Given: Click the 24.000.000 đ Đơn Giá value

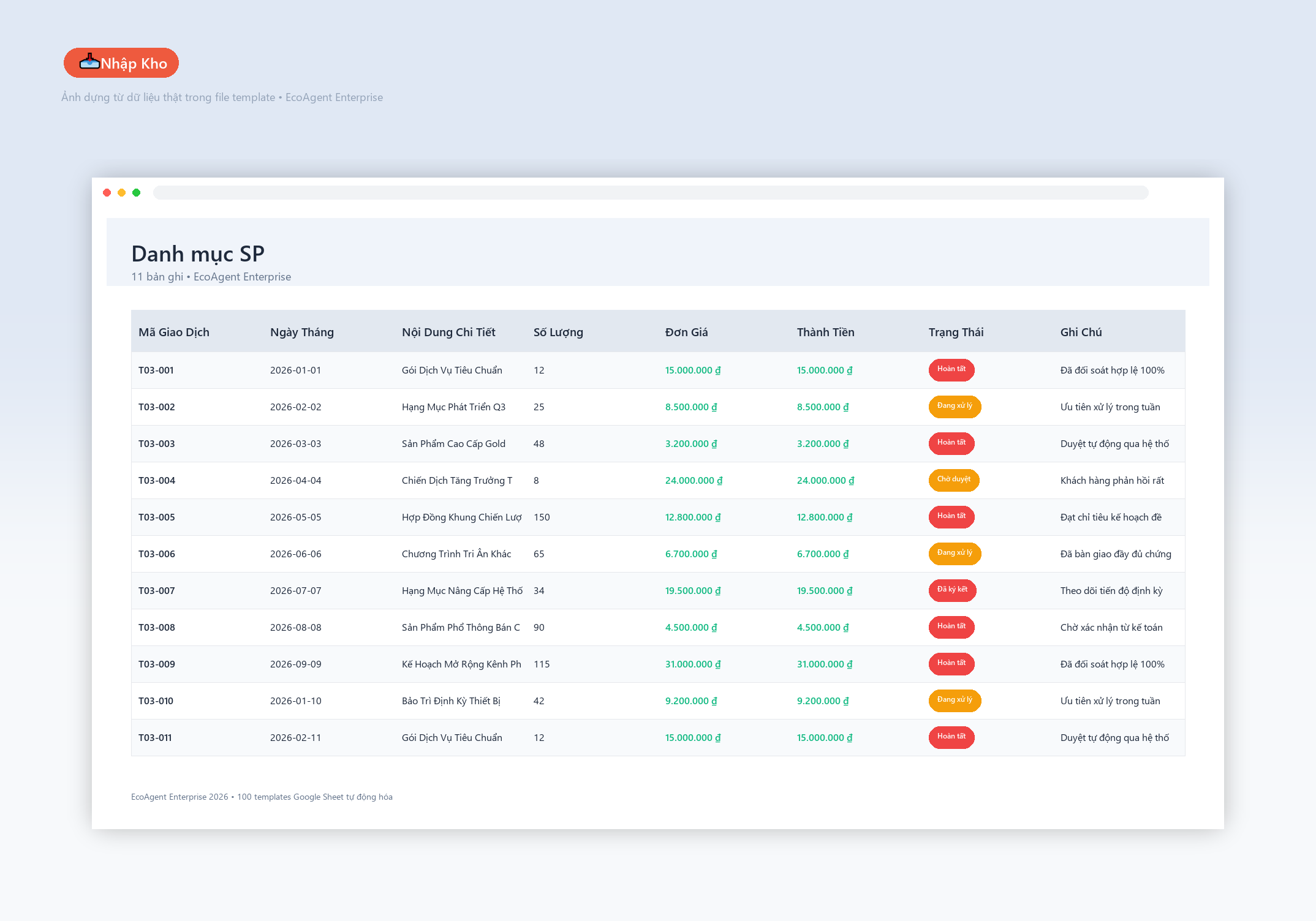Looking at the screenshot, I should 694,481.
